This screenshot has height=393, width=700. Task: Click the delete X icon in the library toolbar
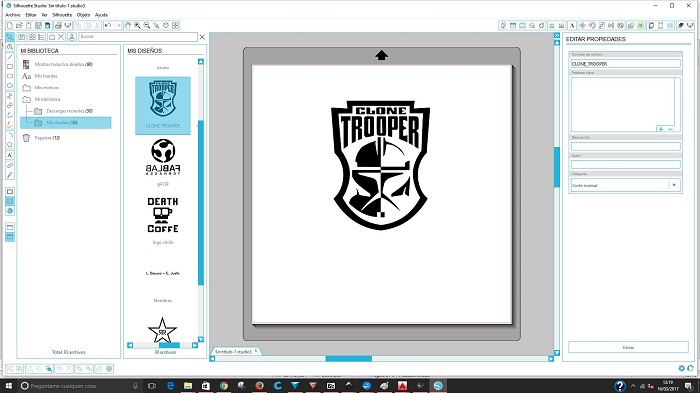(61, 37)
